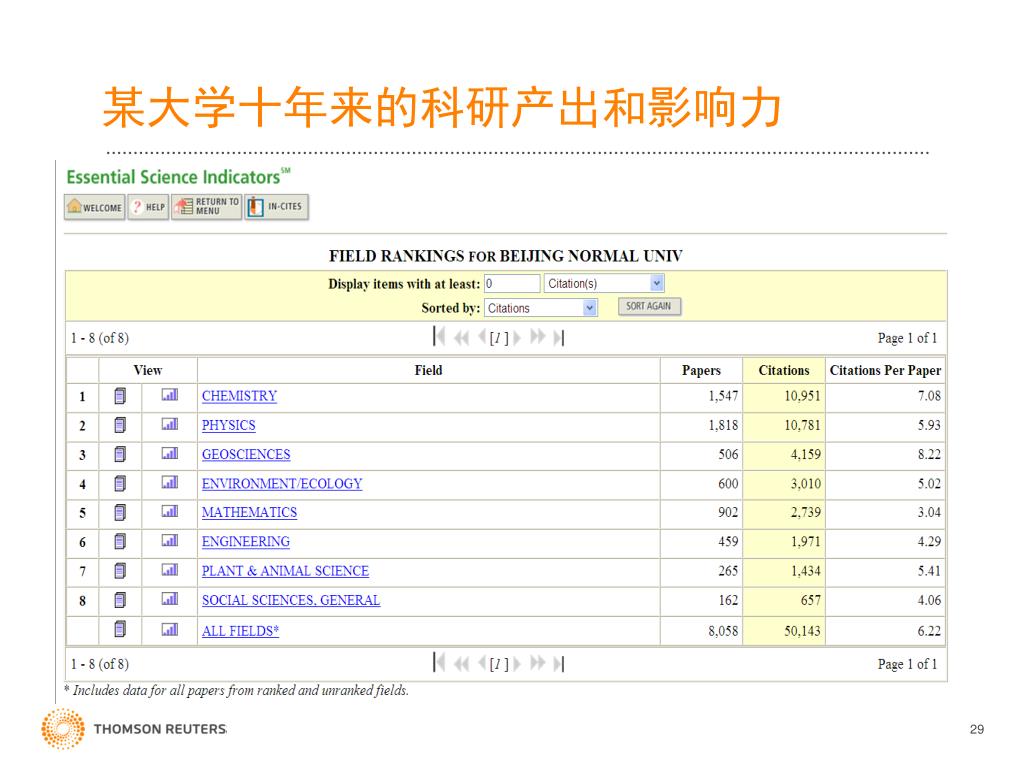Image resolution: width=1024 pixels, height=768 pixels.
Task: Jump to first page in bottom pager
Action: (439, 663)
